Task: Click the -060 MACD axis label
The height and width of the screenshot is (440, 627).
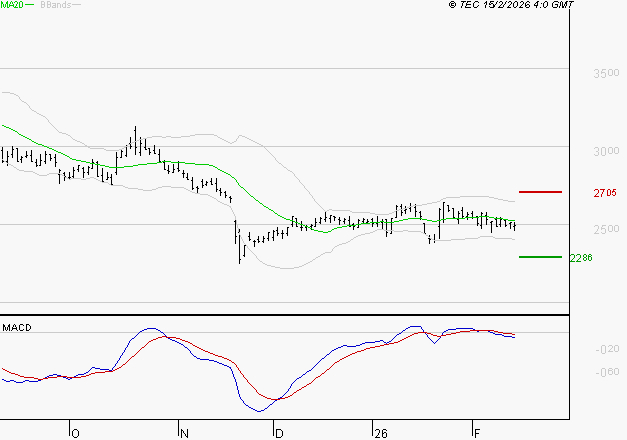Action: coord(606,373)
